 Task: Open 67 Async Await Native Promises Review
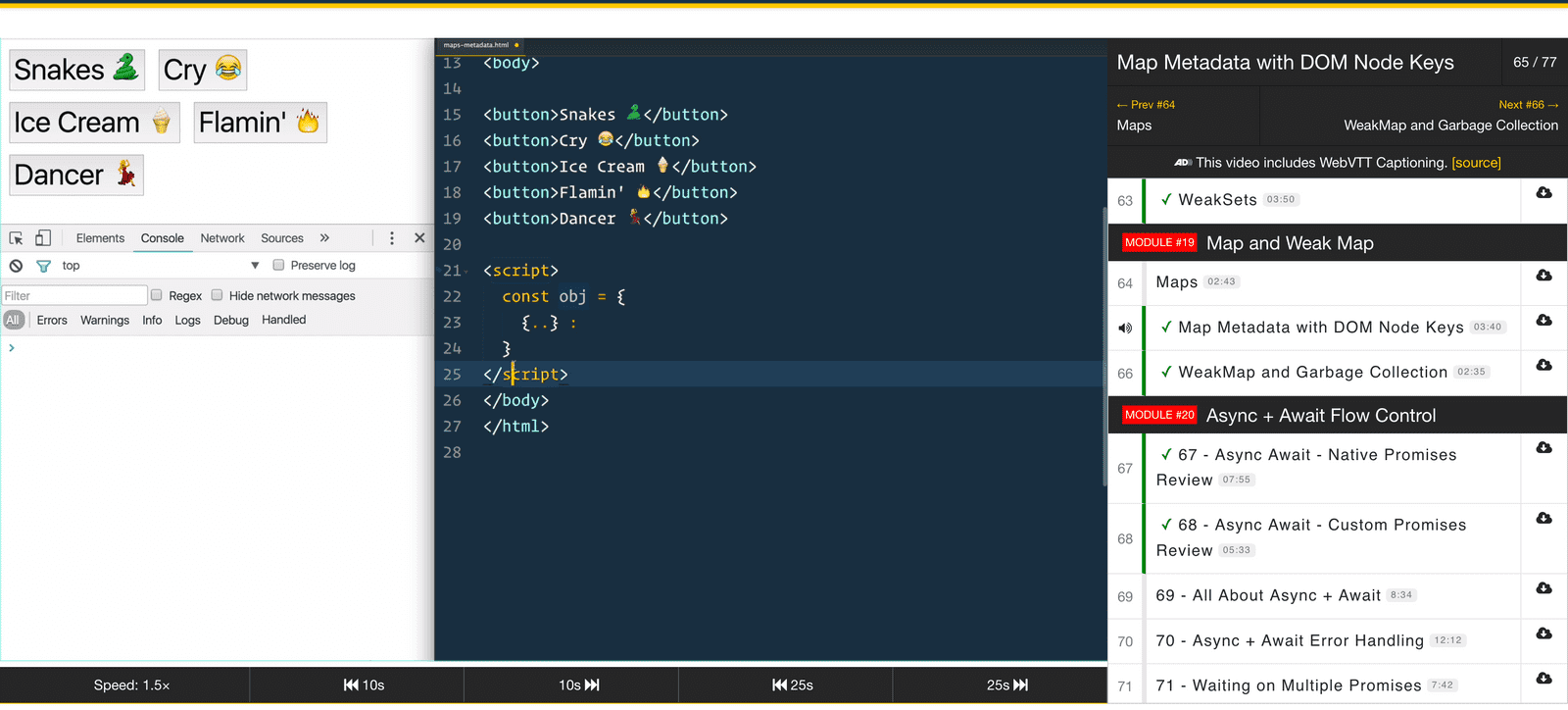tap(1307, 468)
